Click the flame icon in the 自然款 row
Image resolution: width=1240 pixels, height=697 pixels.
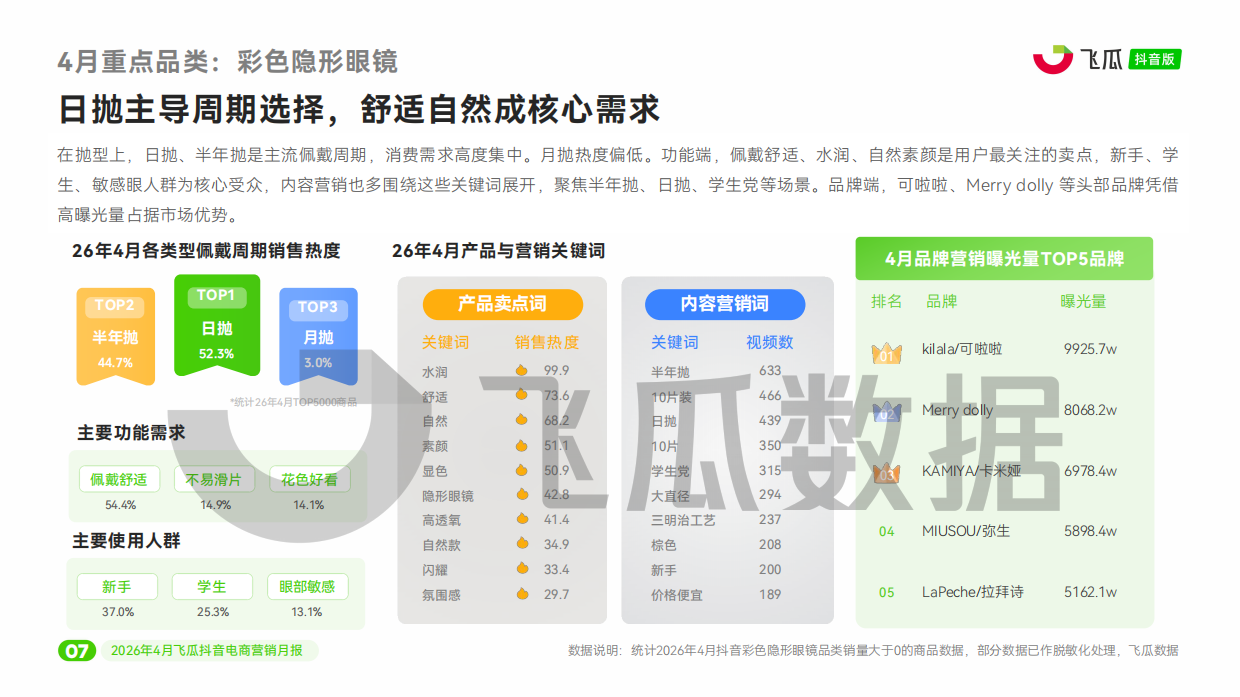tap(521, 544)
